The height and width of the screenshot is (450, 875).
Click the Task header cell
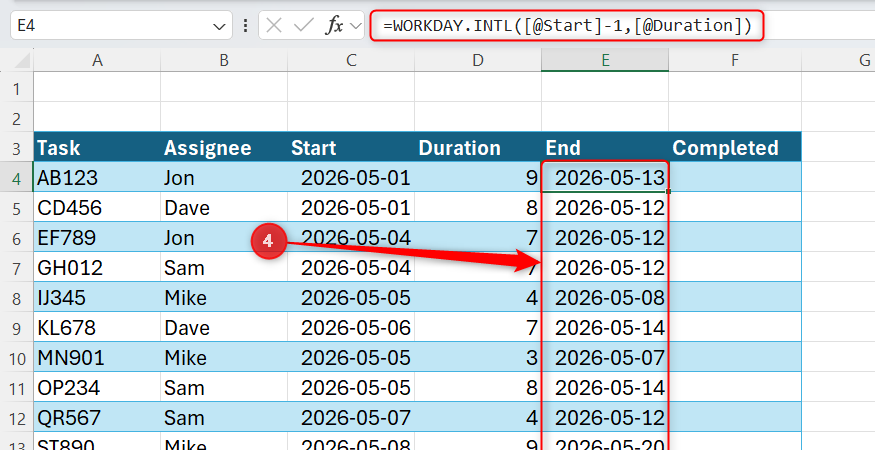click(97, 147)
